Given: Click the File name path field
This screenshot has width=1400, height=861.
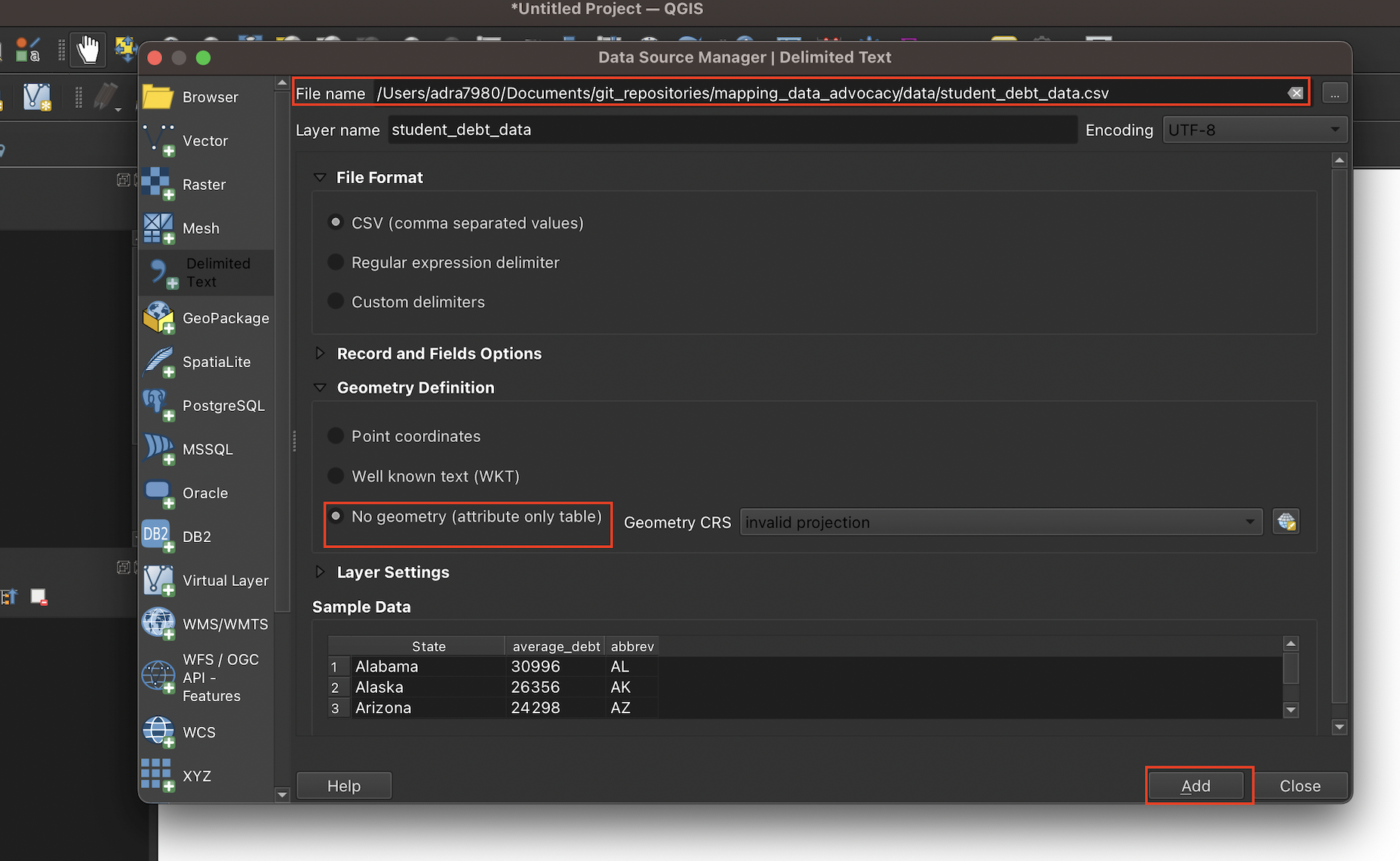Looking at the screenshot, I should pos(830,93).
